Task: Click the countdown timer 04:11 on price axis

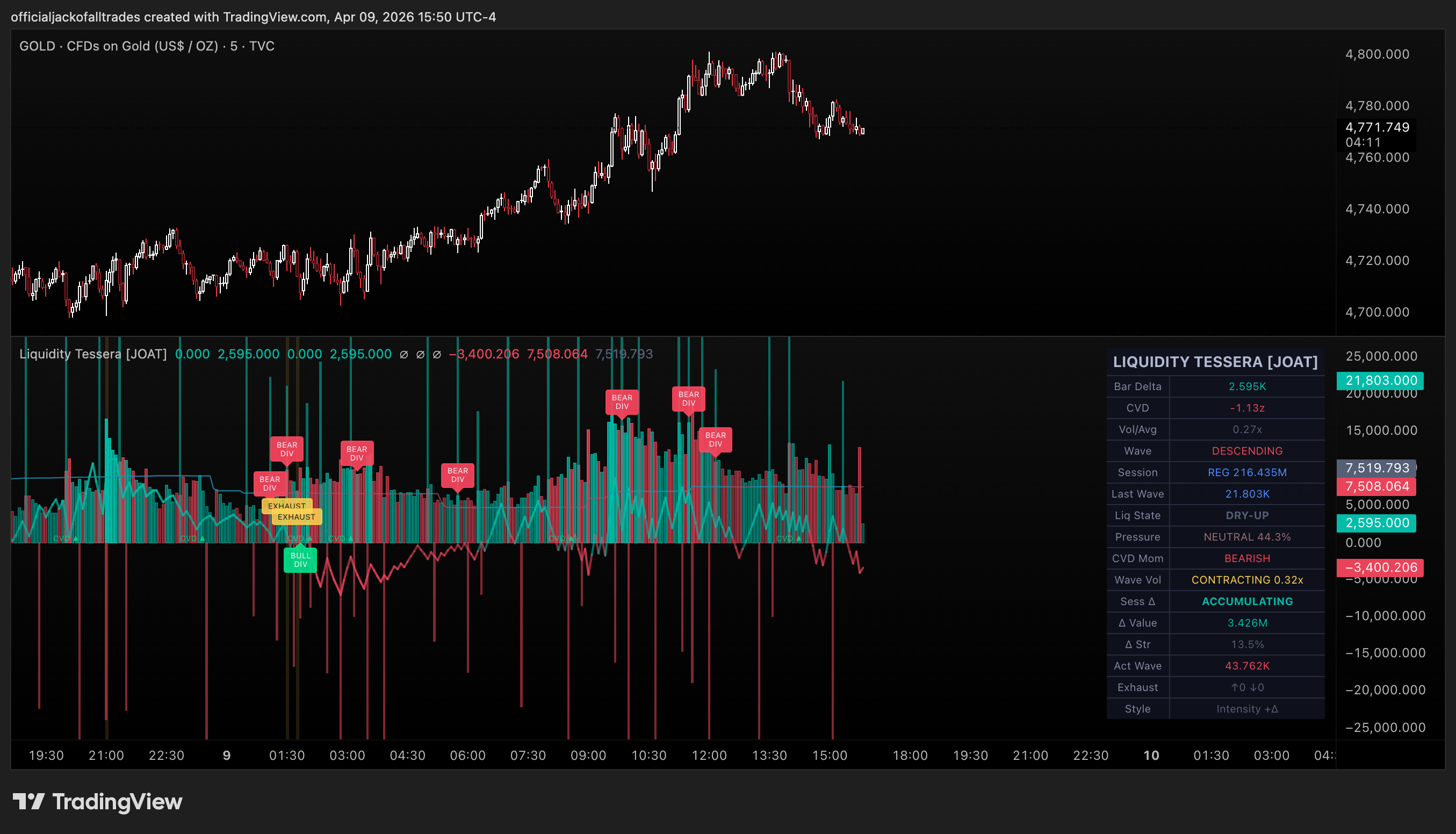Action: 1363,142
